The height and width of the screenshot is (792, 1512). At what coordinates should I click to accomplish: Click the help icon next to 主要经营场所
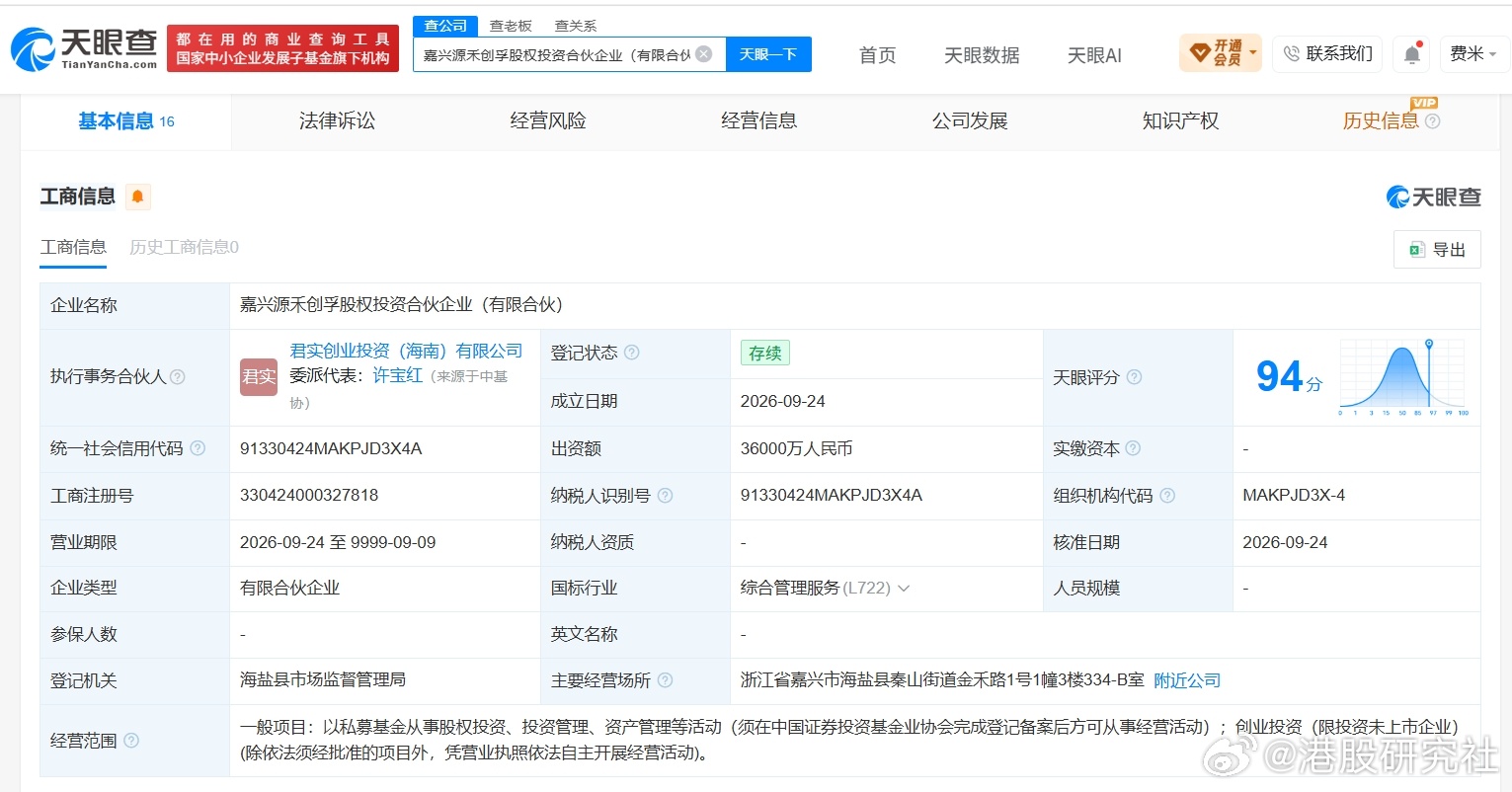tap(665, 680)
